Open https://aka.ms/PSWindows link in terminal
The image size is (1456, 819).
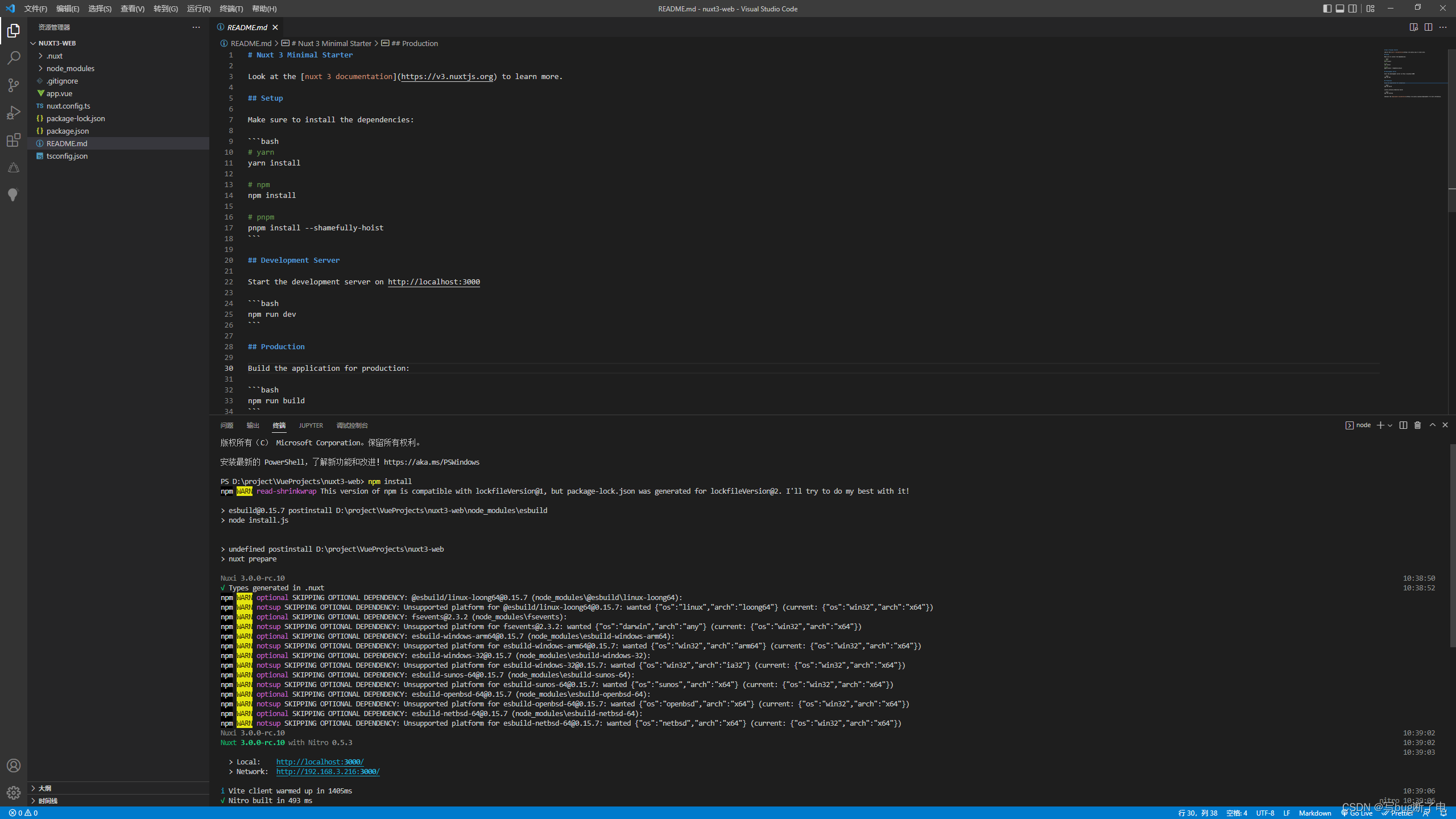(432, 462)
